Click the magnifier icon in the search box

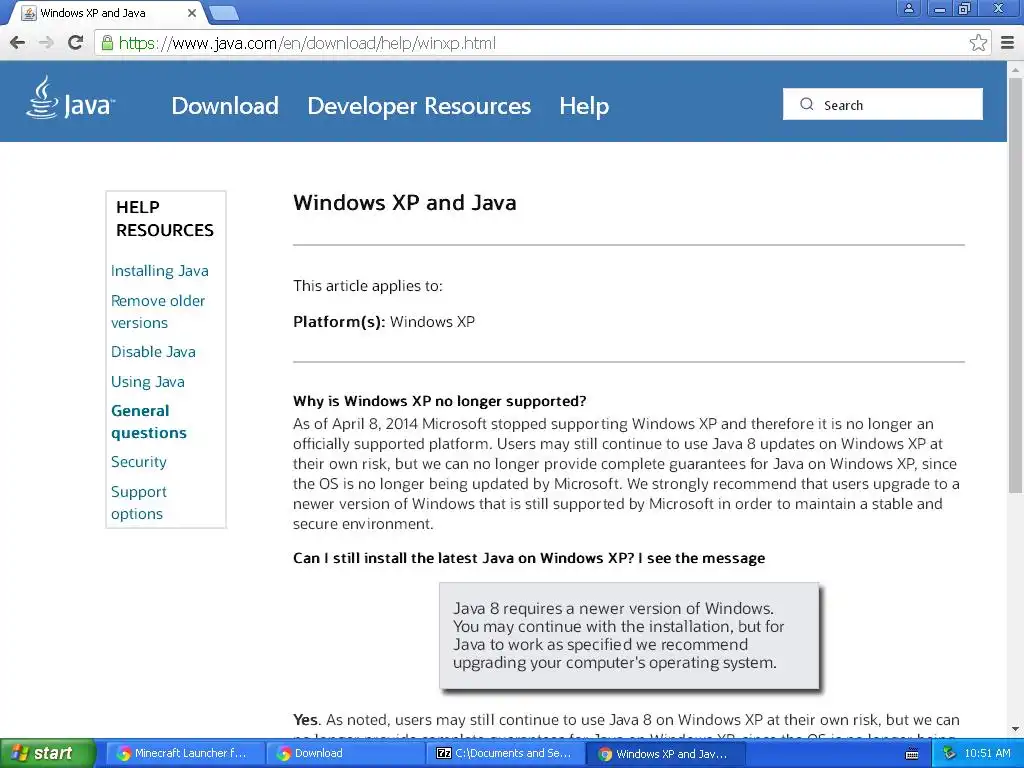point(807,104)
